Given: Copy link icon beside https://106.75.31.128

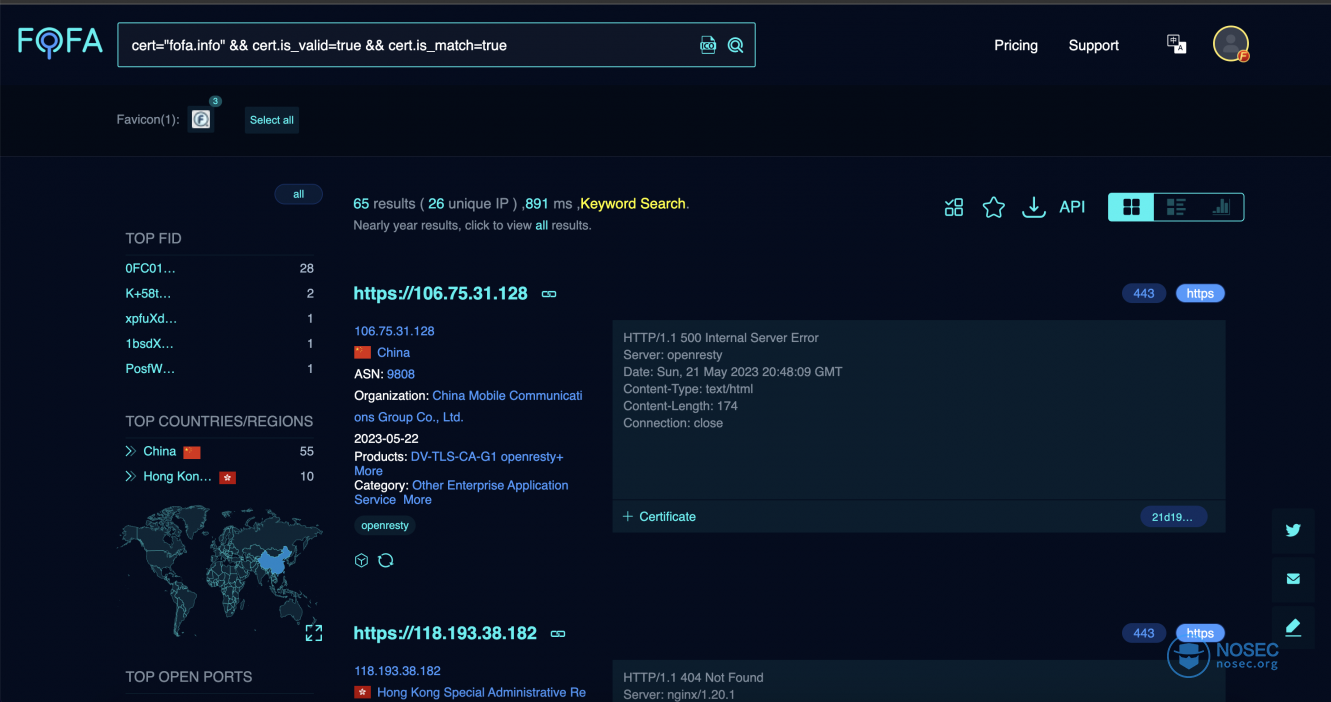Looking at the screenshot, I should click(x=549, y=294).
